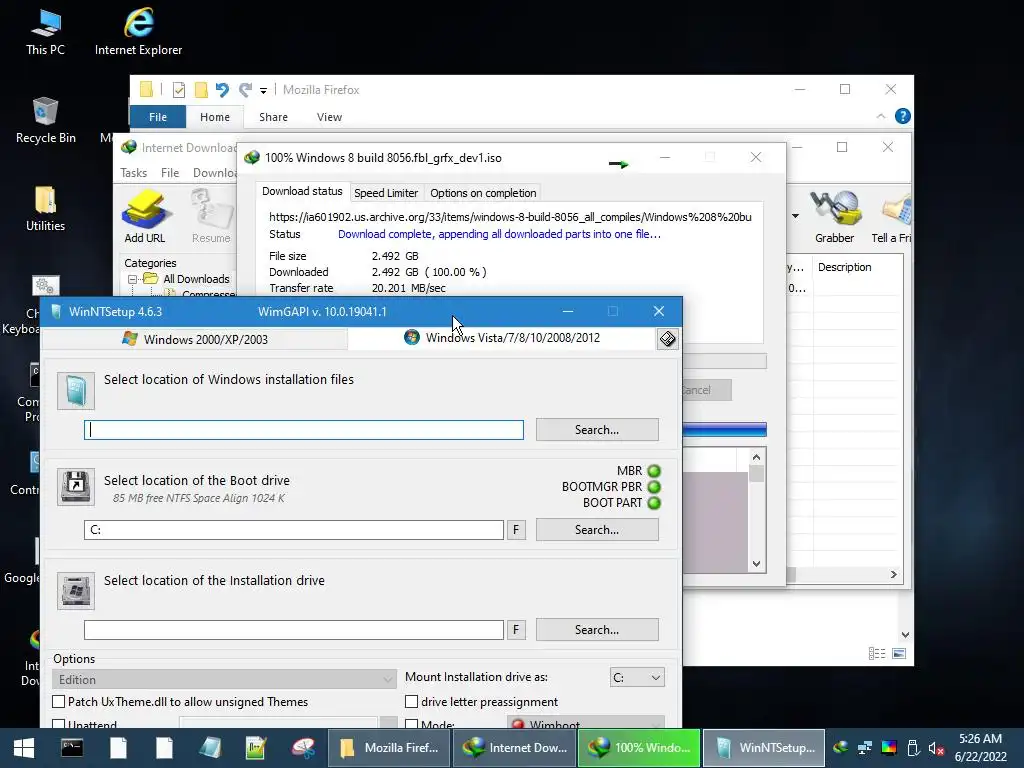Click the Installation drive path input field
This screenshot has height=768, width=1024.
pos(294,630)
